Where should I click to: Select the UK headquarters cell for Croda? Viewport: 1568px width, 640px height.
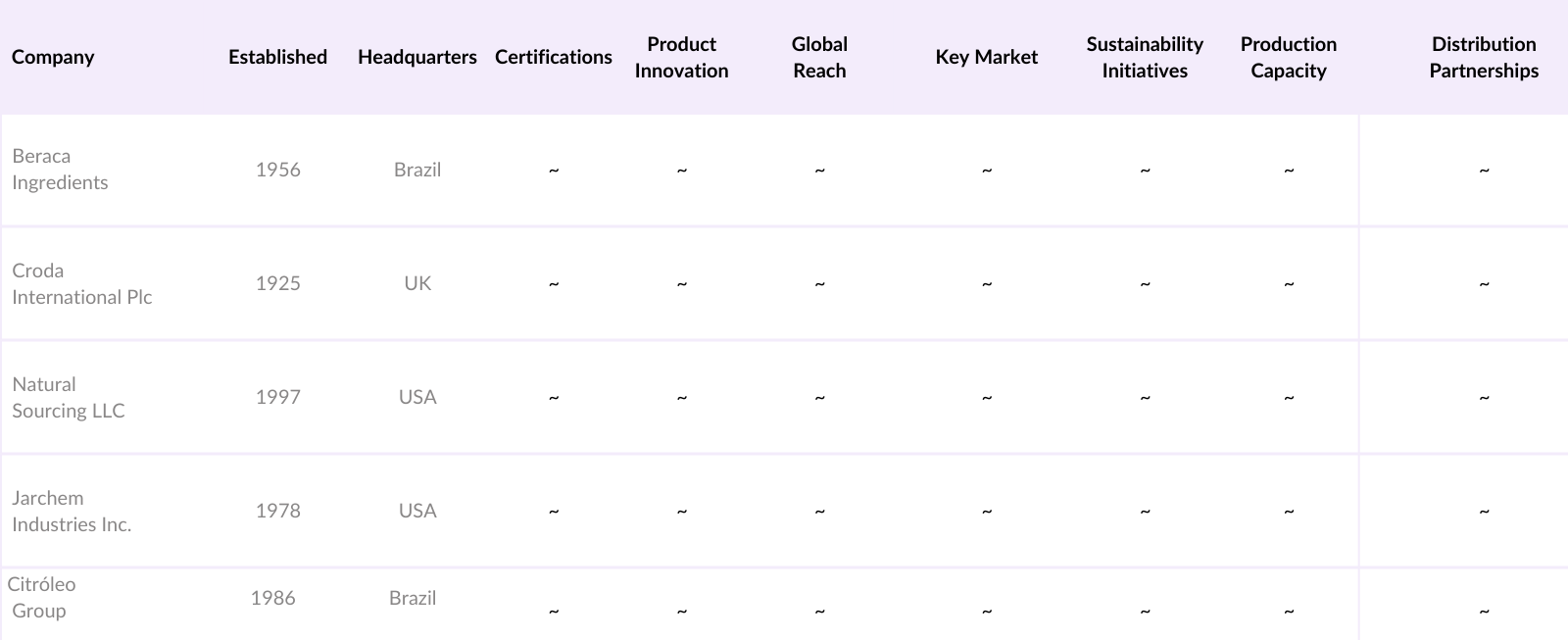tap(417, 283)
